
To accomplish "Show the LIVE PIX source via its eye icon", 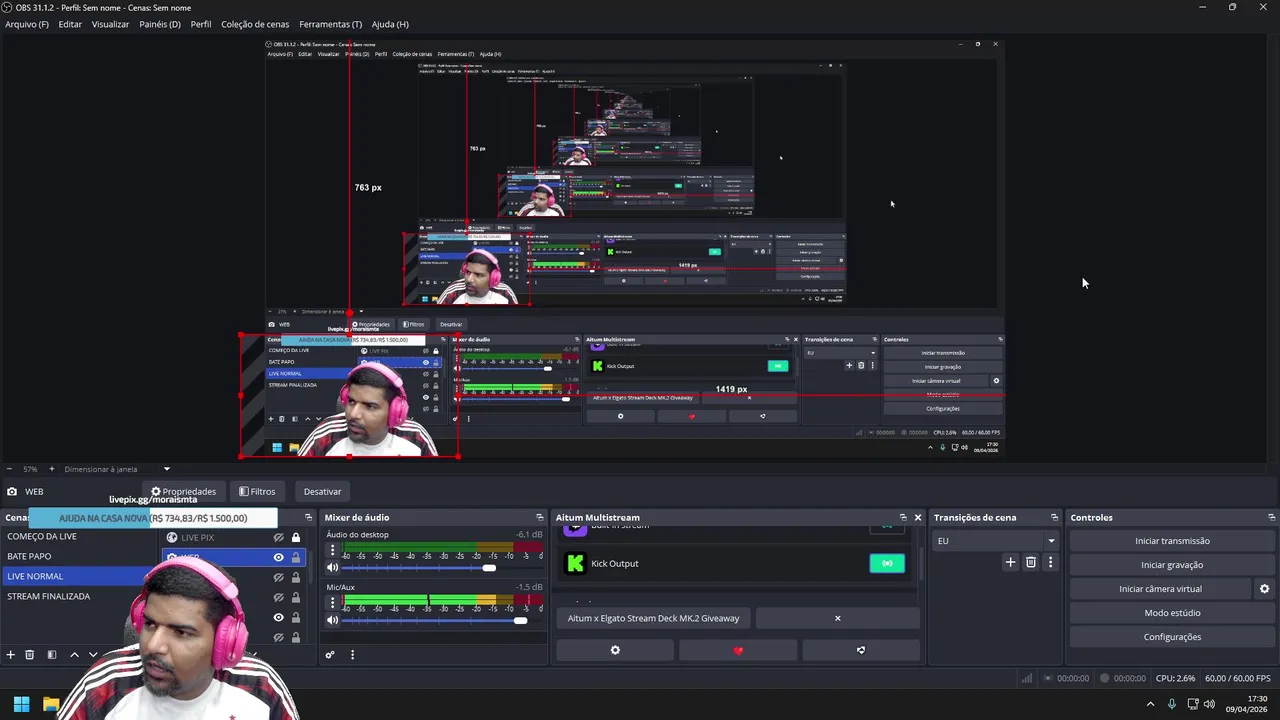I will tap(279, 537).
